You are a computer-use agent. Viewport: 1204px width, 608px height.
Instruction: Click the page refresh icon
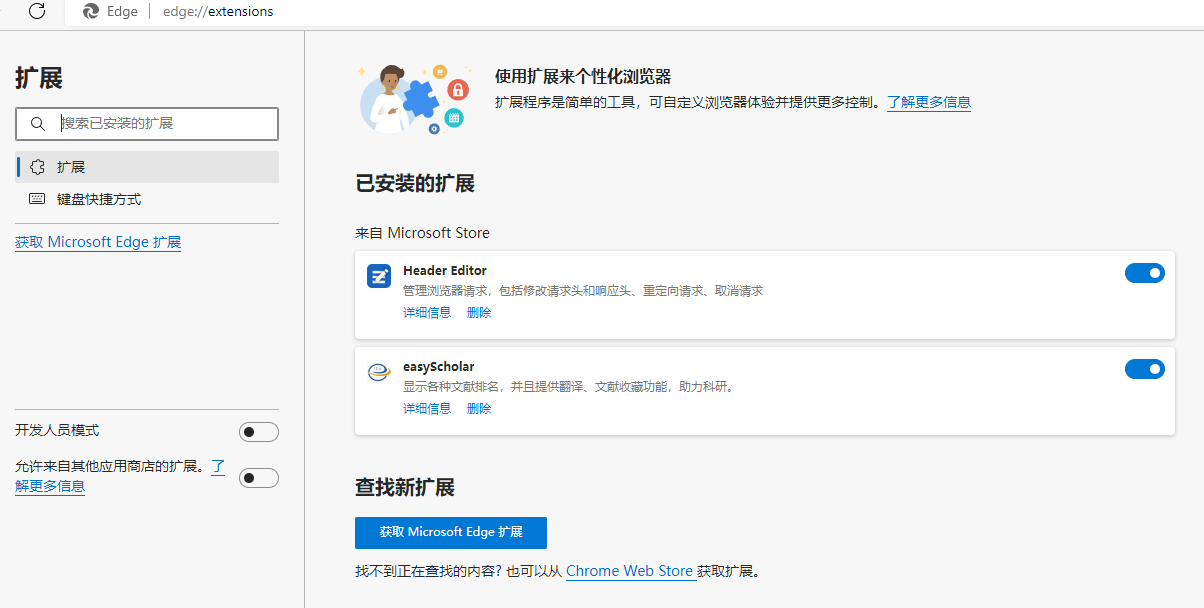[x=37, y=12]
